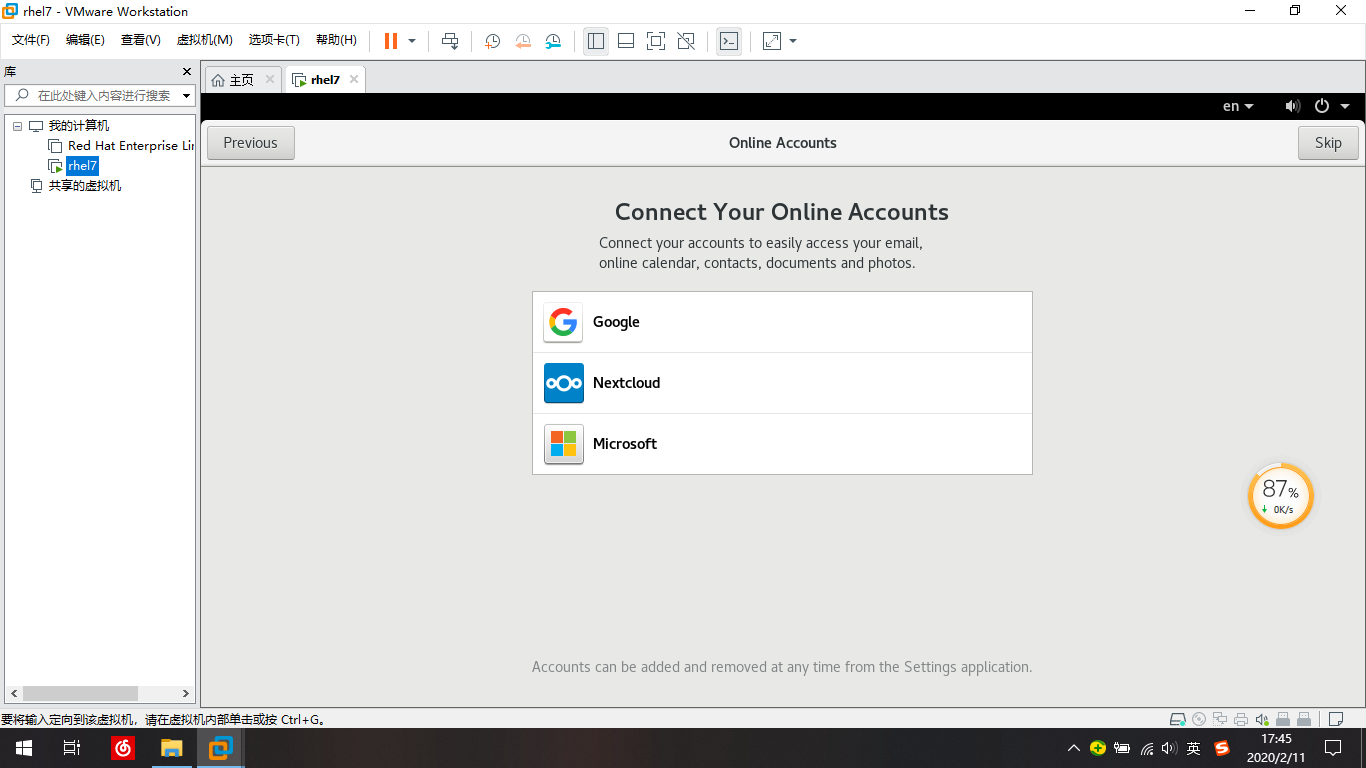The image size is (1366, 768).
Task: Toggle the library sidebar view icon
Action: 596,41
